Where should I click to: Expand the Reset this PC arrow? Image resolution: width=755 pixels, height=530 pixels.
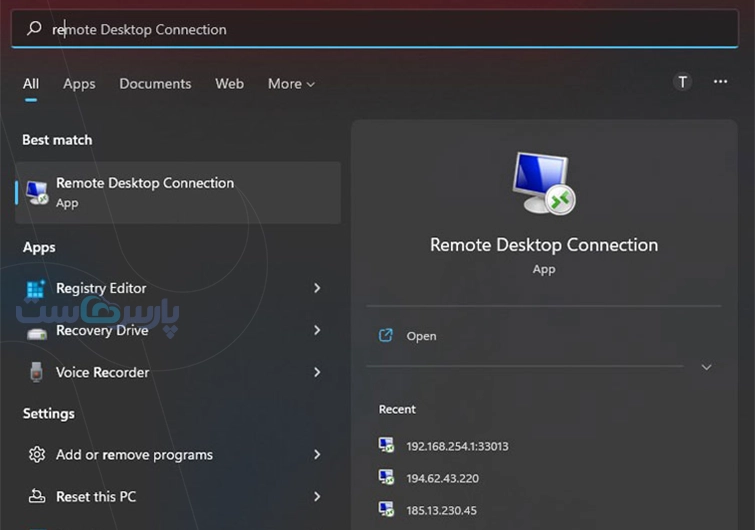coord(317,496)
